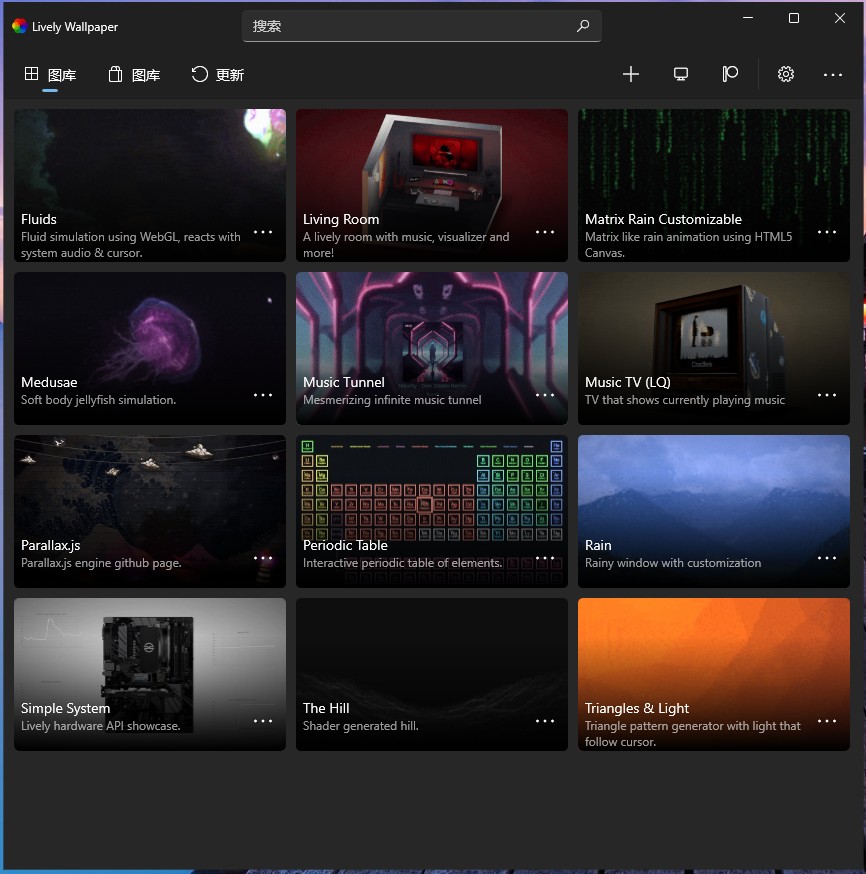Open the Music TV (LQ) options menu
Viewport: 866px width, 874px height.
(x=827, y=395)
